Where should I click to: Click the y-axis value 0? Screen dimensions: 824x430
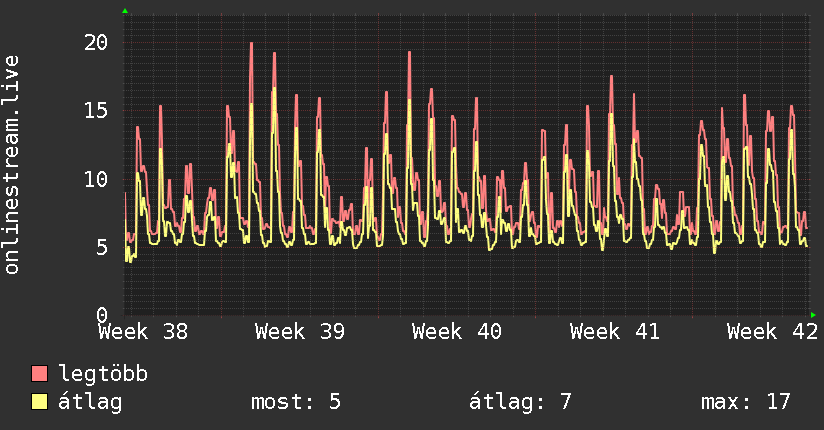(x=102, y=315)
